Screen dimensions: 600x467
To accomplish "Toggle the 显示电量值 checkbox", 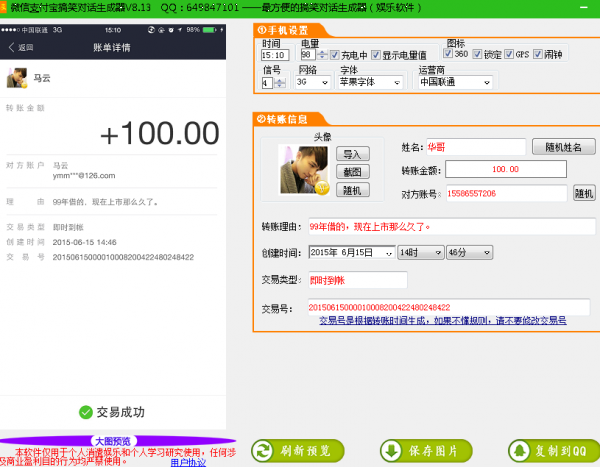I will 376,55.
